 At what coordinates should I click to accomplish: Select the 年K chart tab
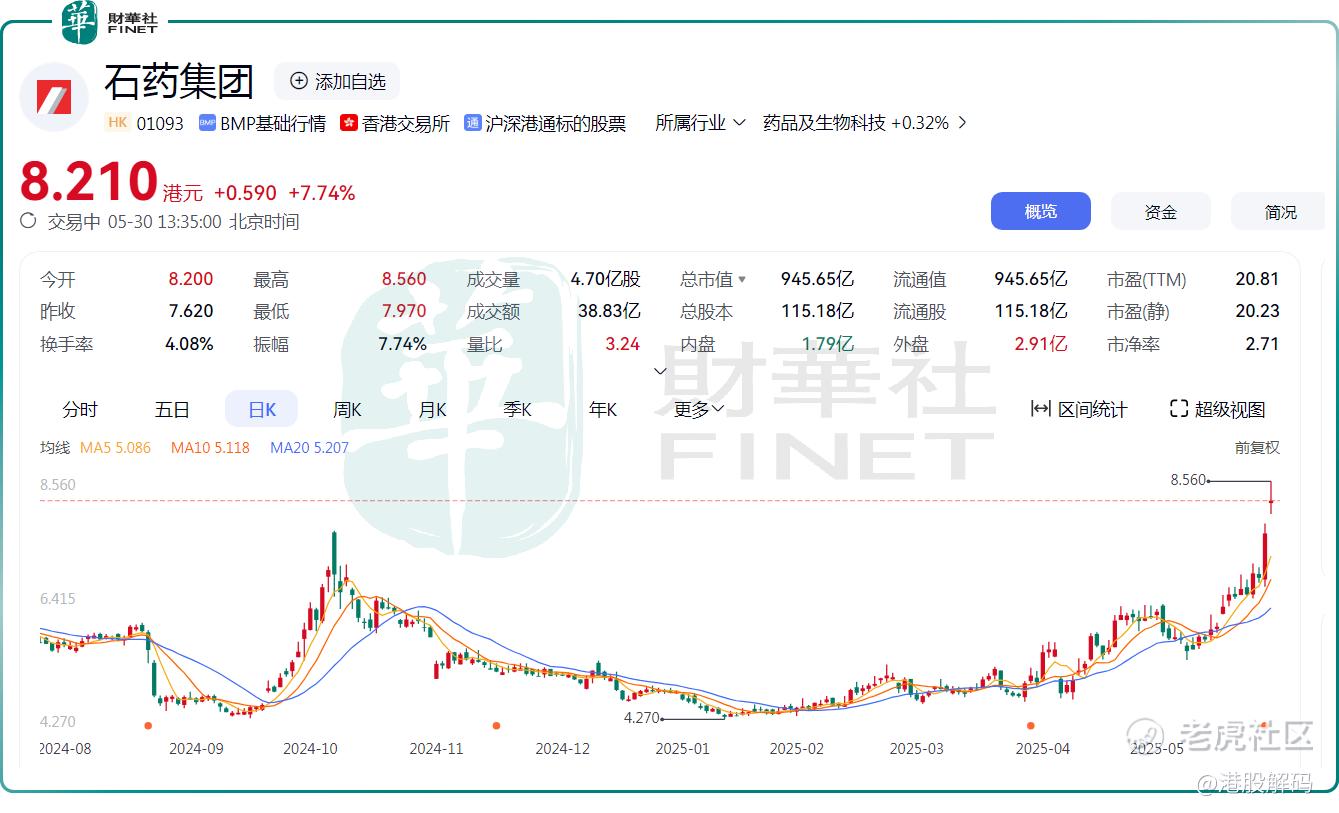click(x=603, y=409)
